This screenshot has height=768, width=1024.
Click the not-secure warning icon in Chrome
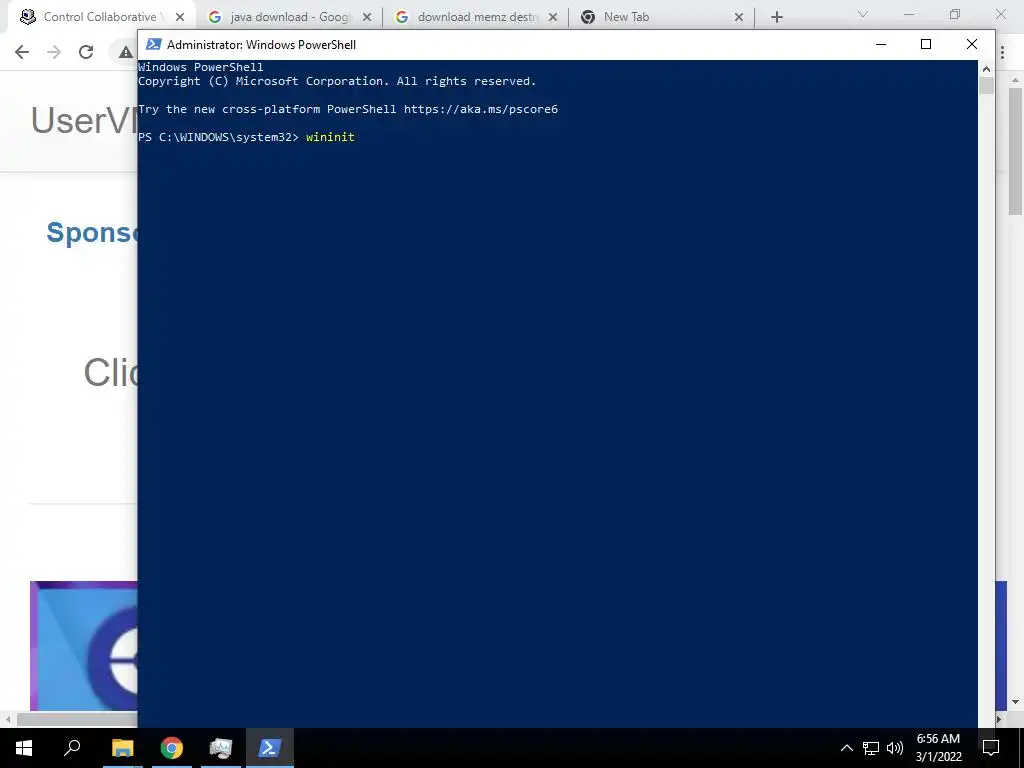click(x=125, y=52)
